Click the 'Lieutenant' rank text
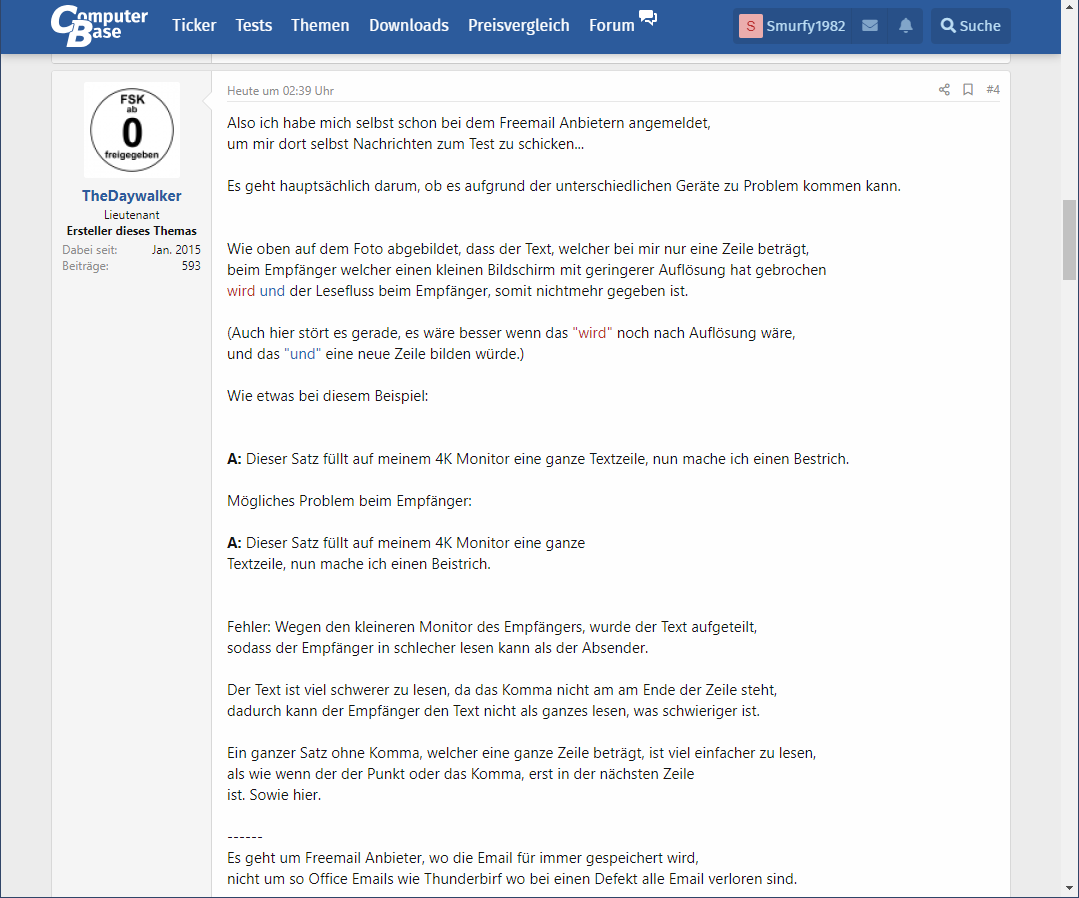1079x898 pixels. point(131,215)
